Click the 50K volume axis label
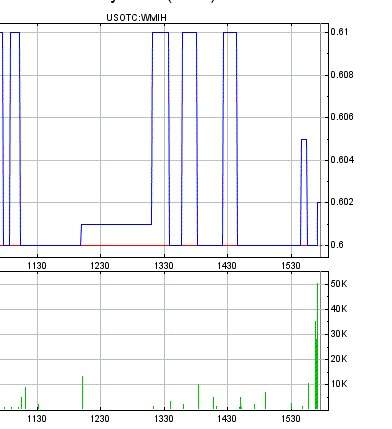The image size is (392, 429). point(339,284)
